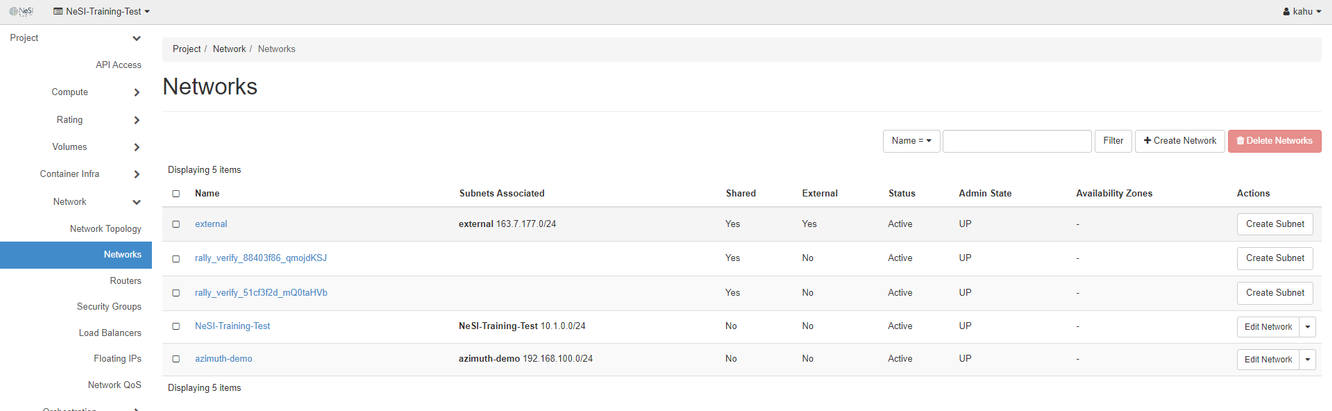Collapse the Network sidebar section

coord(137,202)
